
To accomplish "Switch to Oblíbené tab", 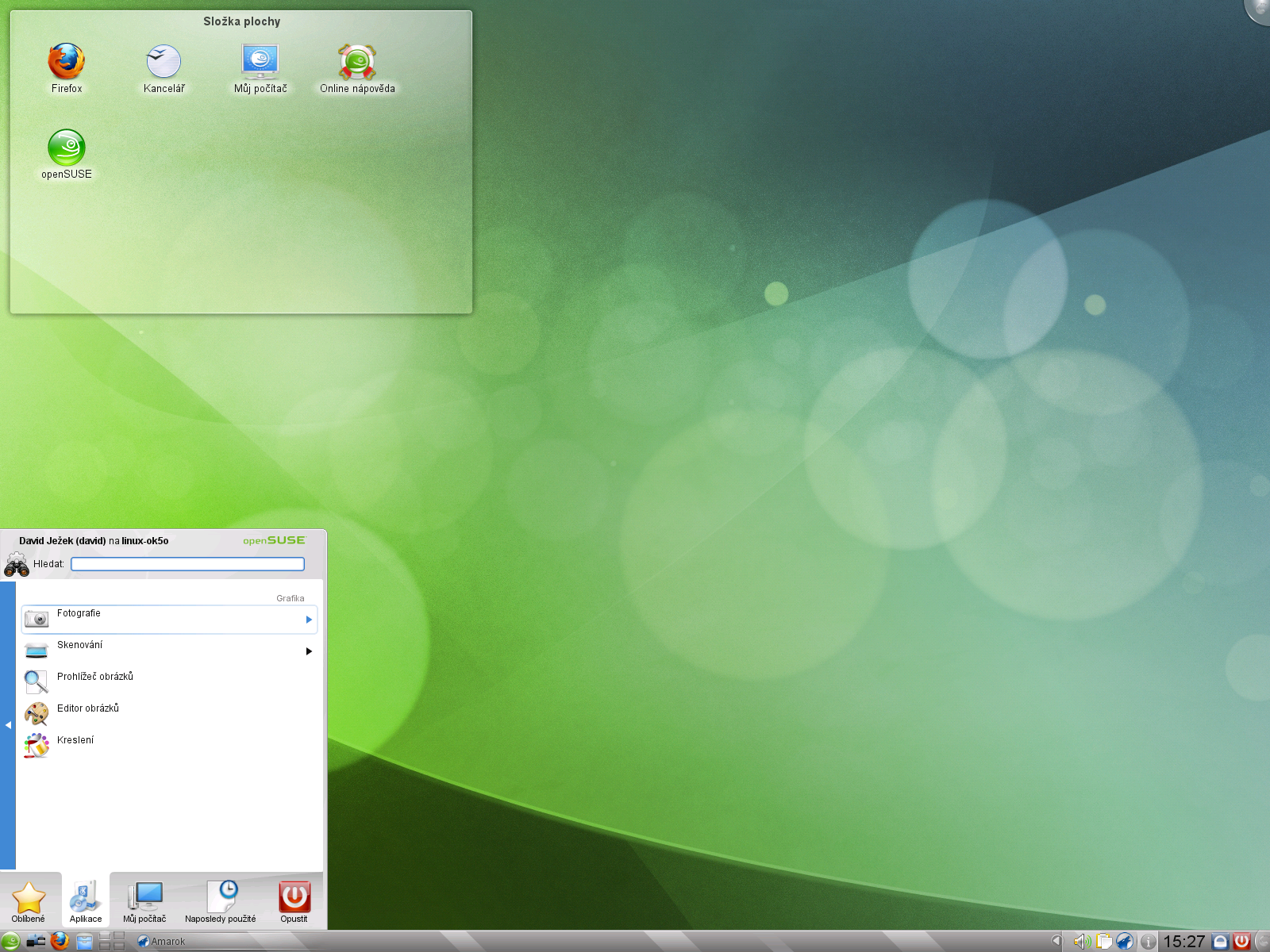I will tap(29, 901).
